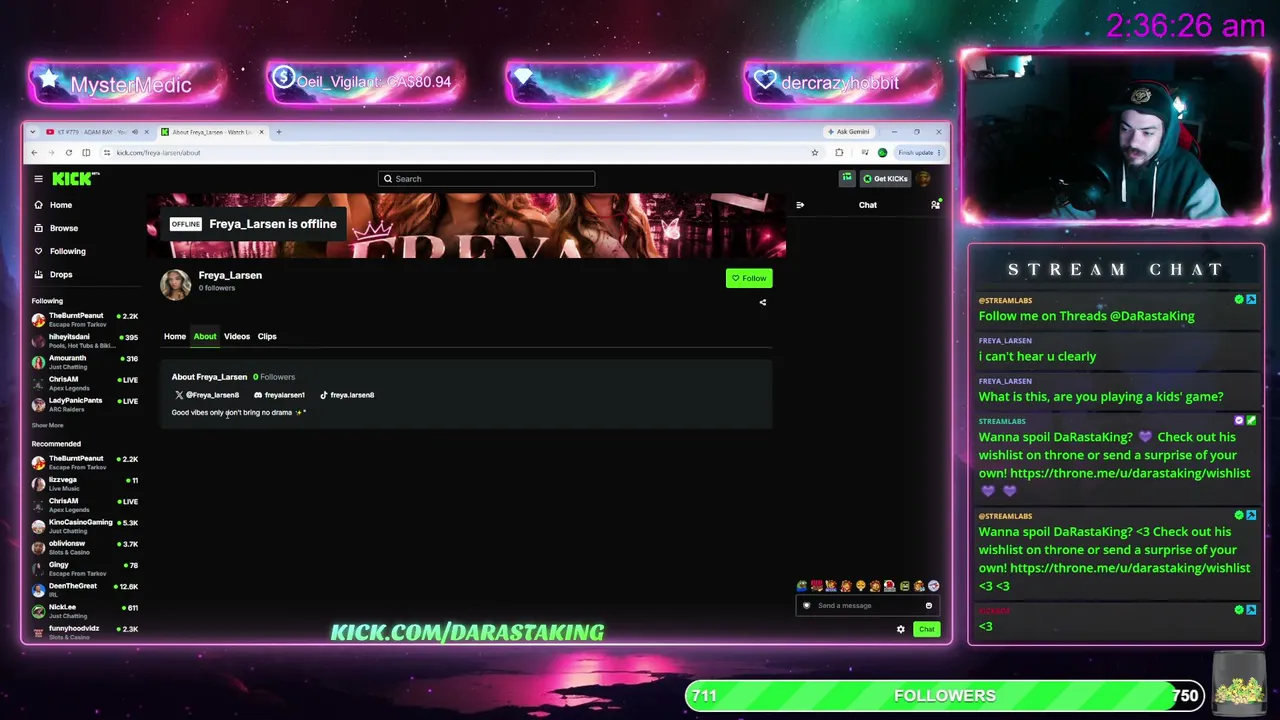
Task: Switch to the channel Home tab
Action: click(175, 336)
